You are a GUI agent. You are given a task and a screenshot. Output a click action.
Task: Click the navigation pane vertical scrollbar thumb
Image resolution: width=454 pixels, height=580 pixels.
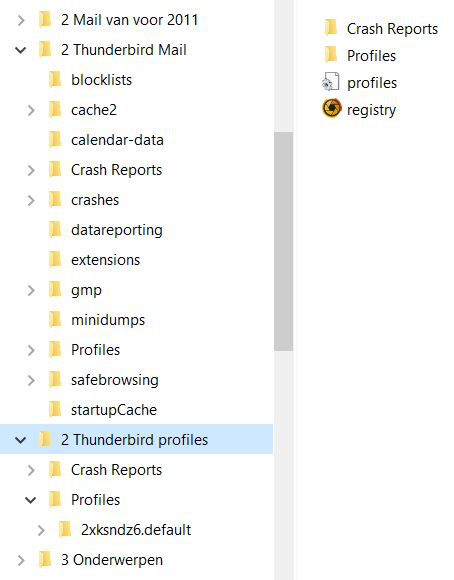click(283, 241)
